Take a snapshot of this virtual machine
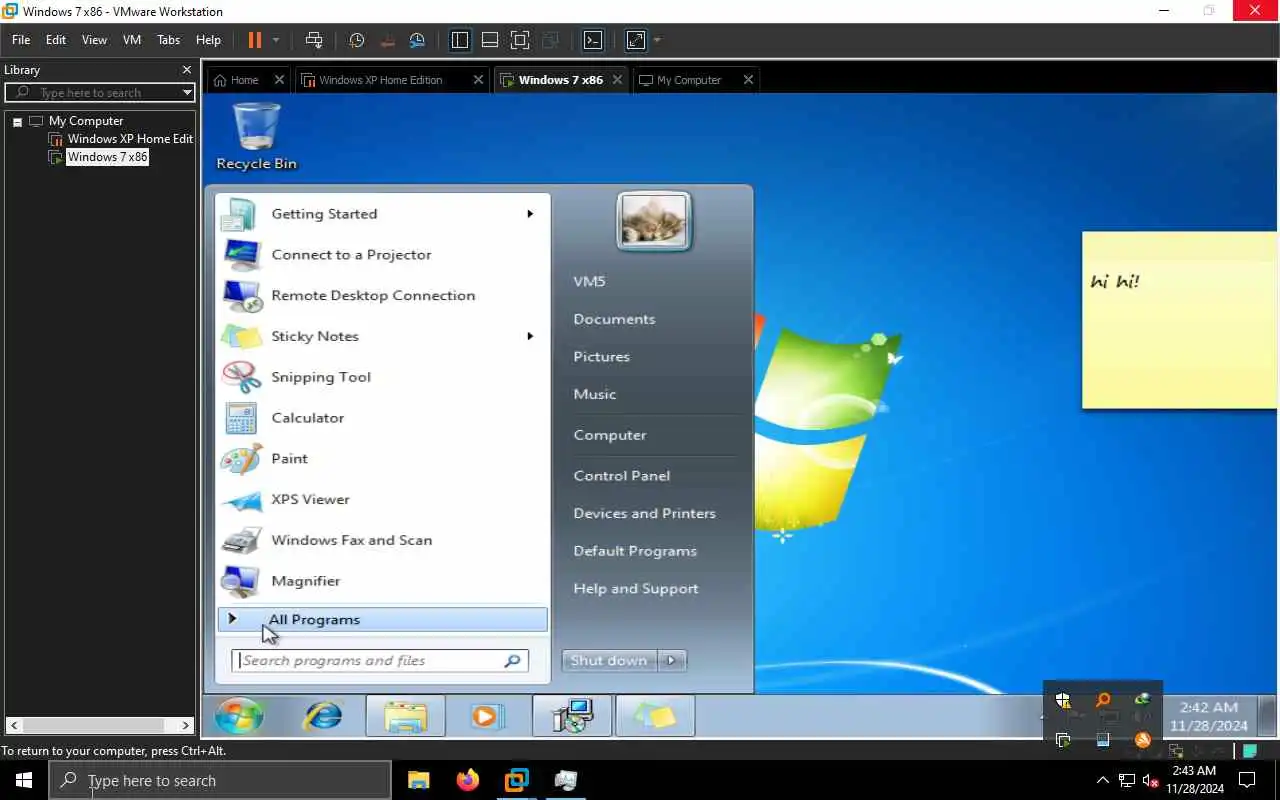1280x800 pixels. click(x=357, y=40)
